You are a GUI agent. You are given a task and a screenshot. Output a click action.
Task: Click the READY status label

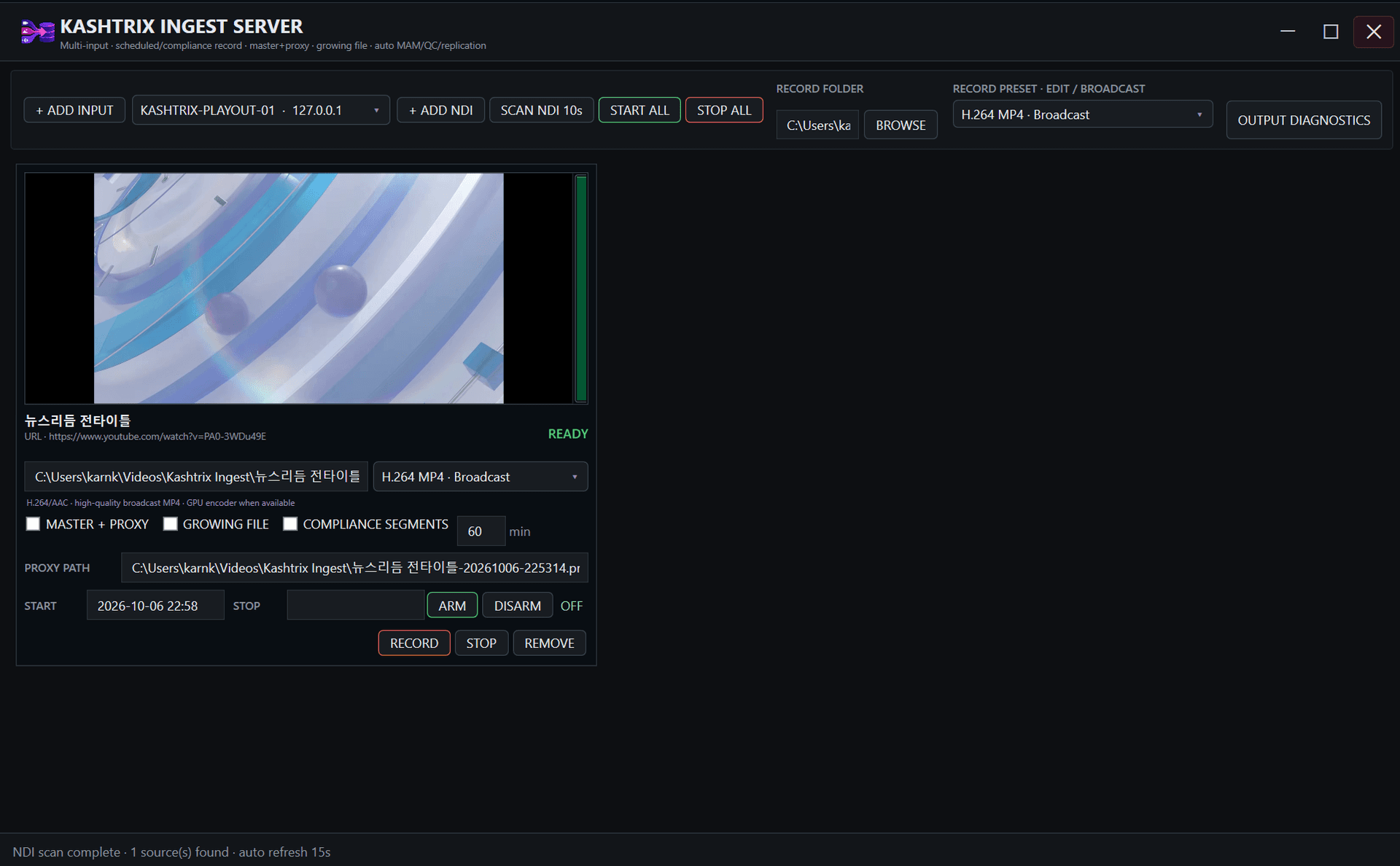tap(568, 434)
